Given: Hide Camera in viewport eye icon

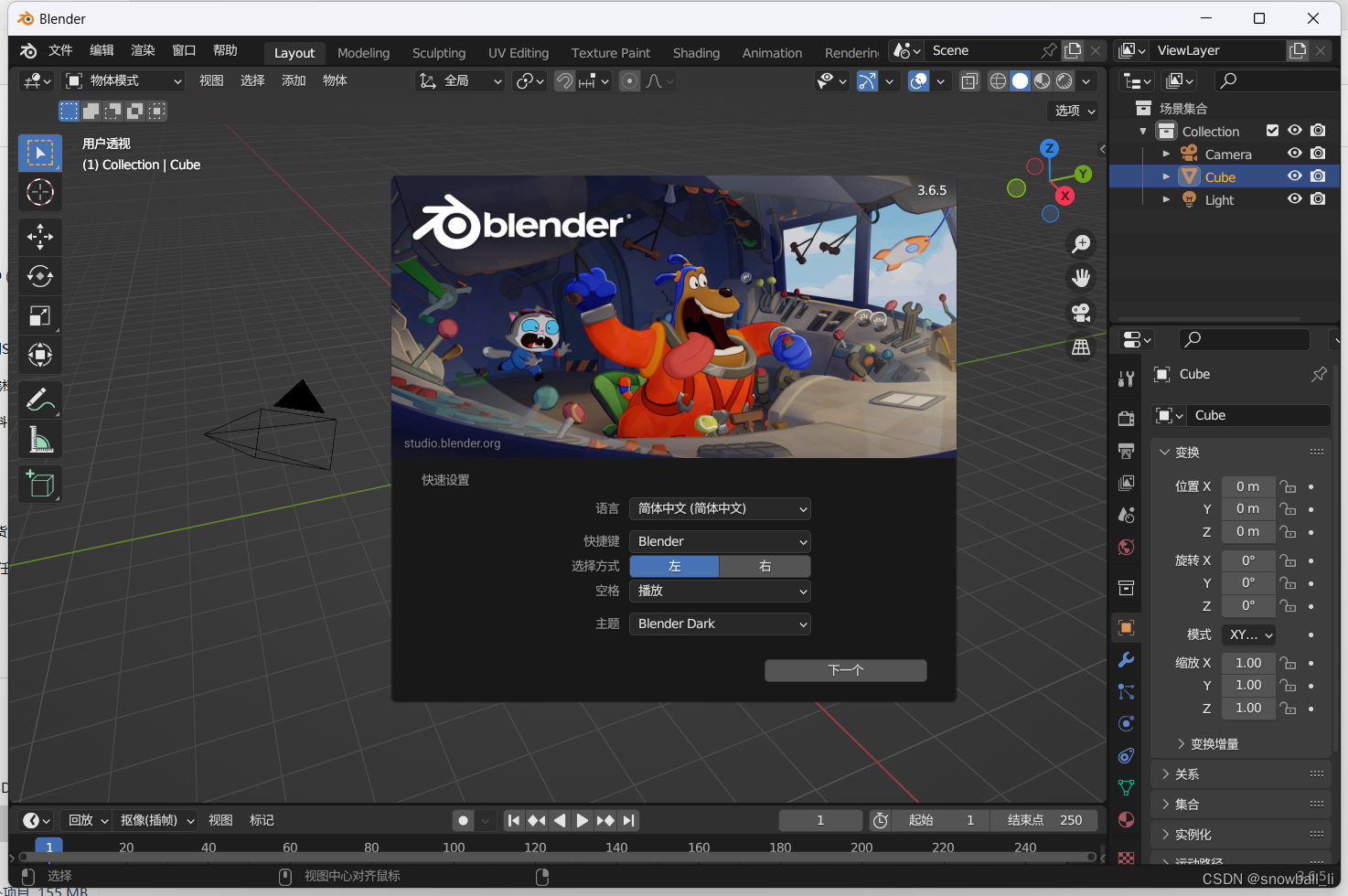Looking at the screenshot, I should pos(1295,154).
